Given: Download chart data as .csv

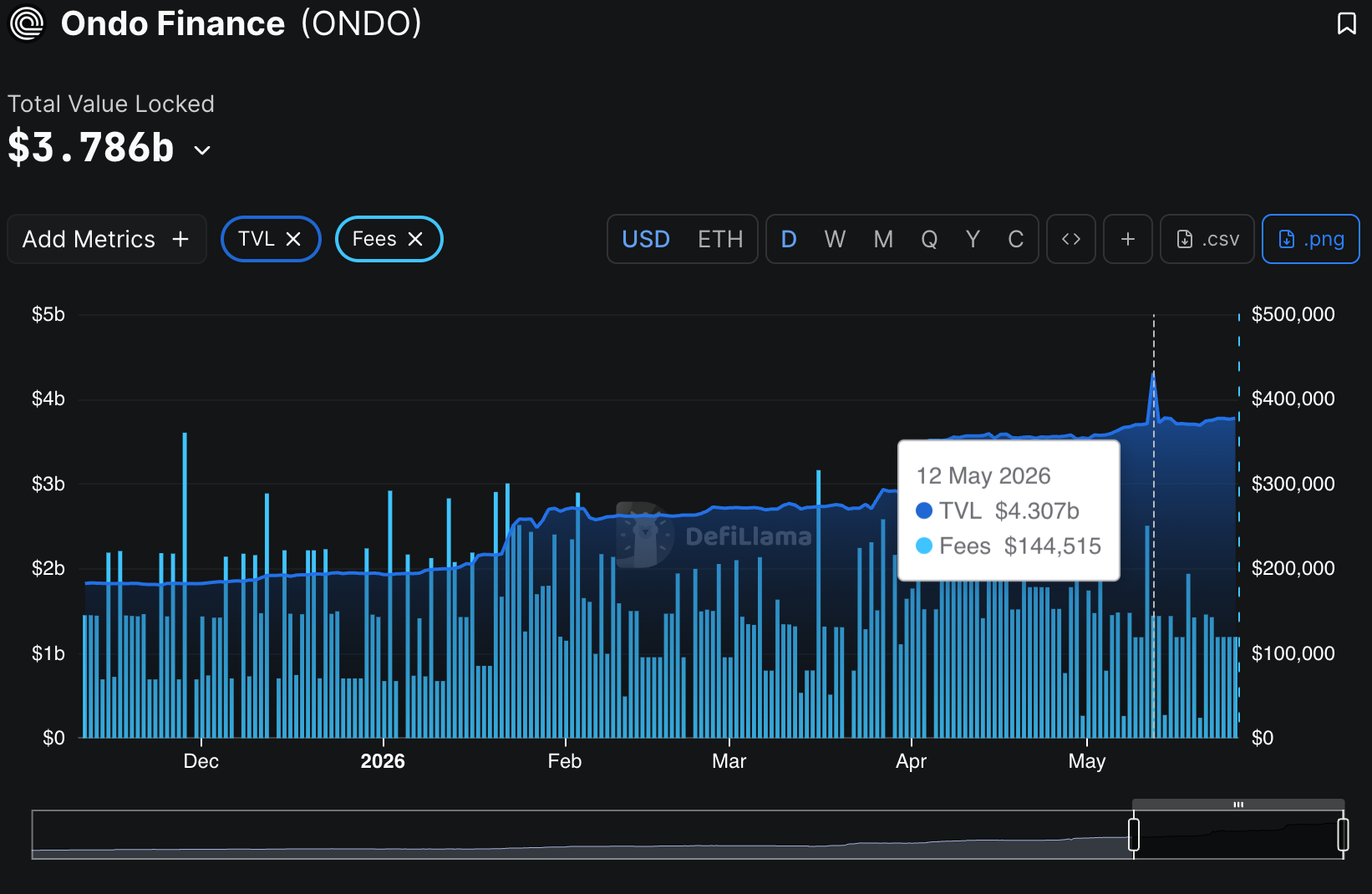Looking at the screenshot, I should [x=1207, y=240].
